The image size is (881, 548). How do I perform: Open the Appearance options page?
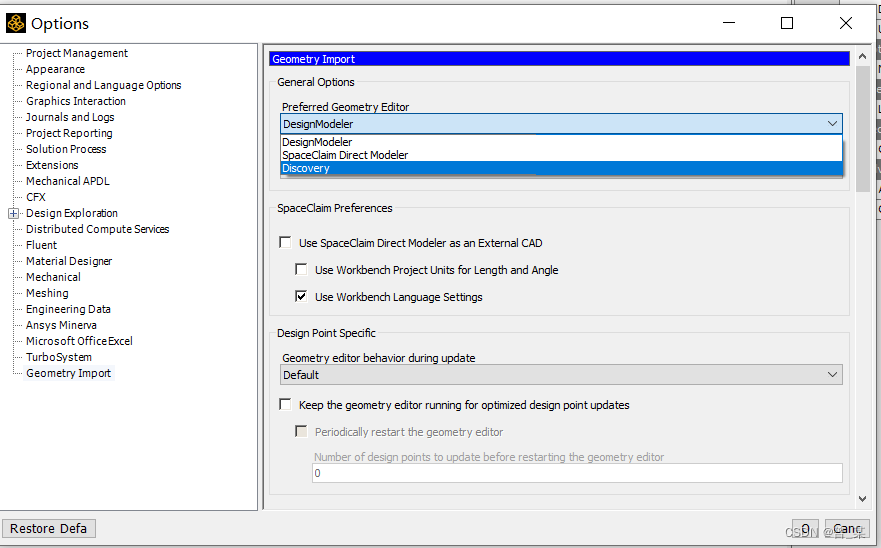(x=55, y=69)
